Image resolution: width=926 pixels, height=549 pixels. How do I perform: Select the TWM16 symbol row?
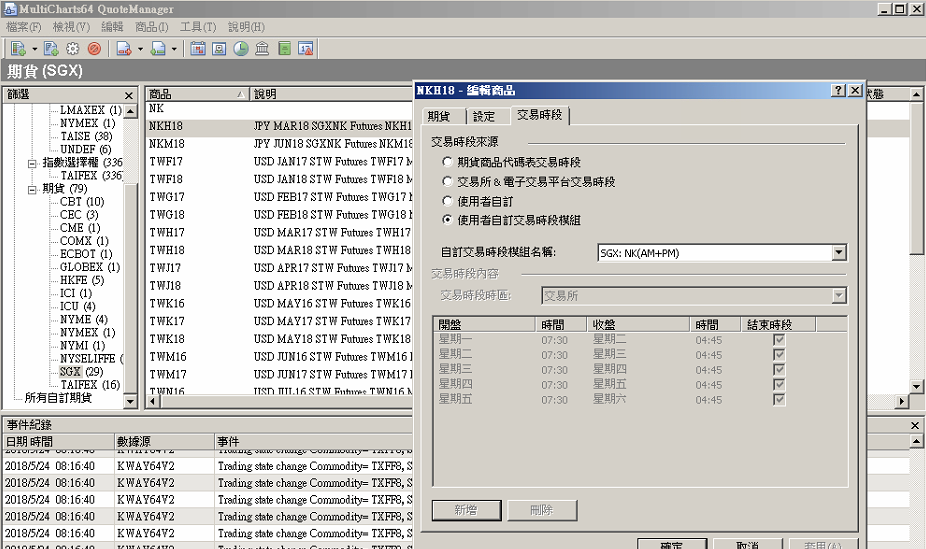(x=279, y=357)
